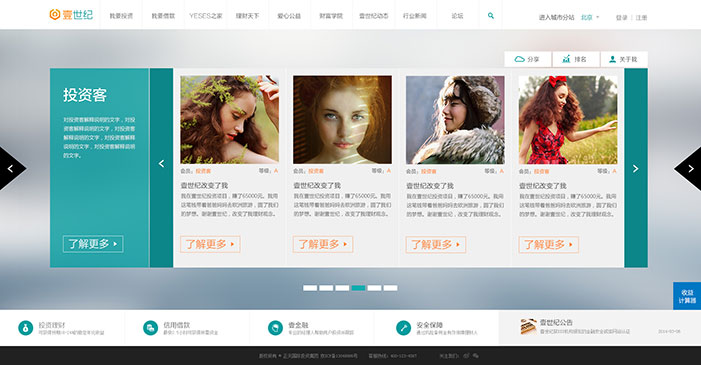
Task: Open the blue 收益计算器 side tab
Action: (687, 296)
